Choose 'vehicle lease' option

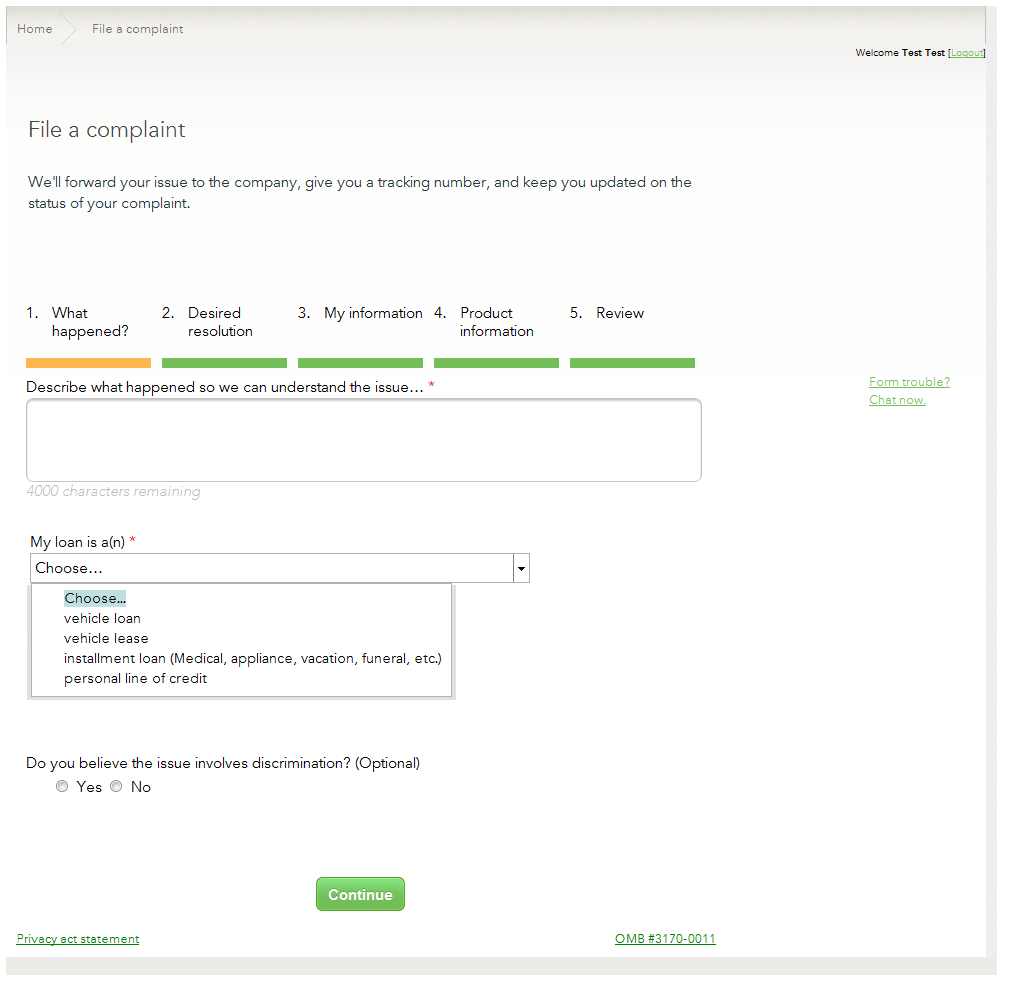pos(106,639)
